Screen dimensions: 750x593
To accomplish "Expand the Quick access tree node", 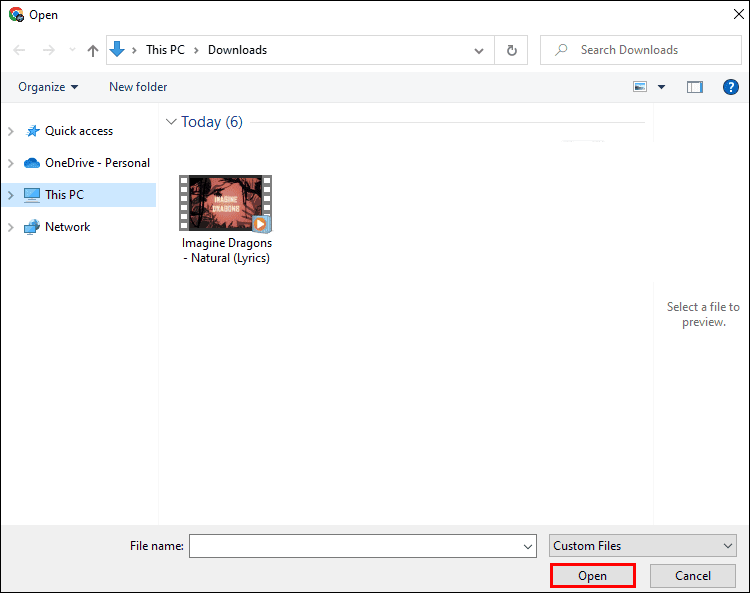I will 11,131.
